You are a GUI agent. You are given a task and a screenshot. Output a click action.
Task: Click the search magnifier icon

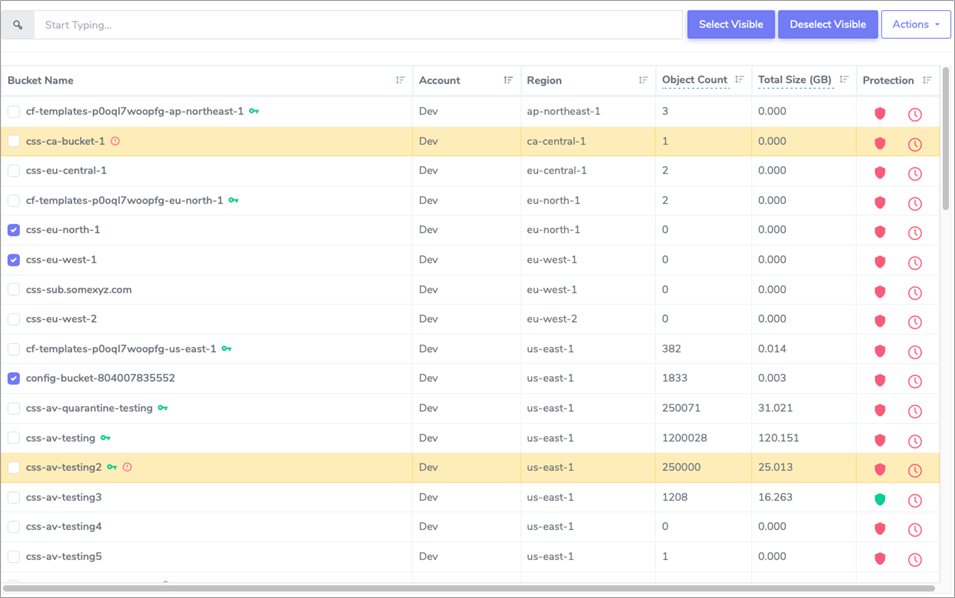point(18,24)
